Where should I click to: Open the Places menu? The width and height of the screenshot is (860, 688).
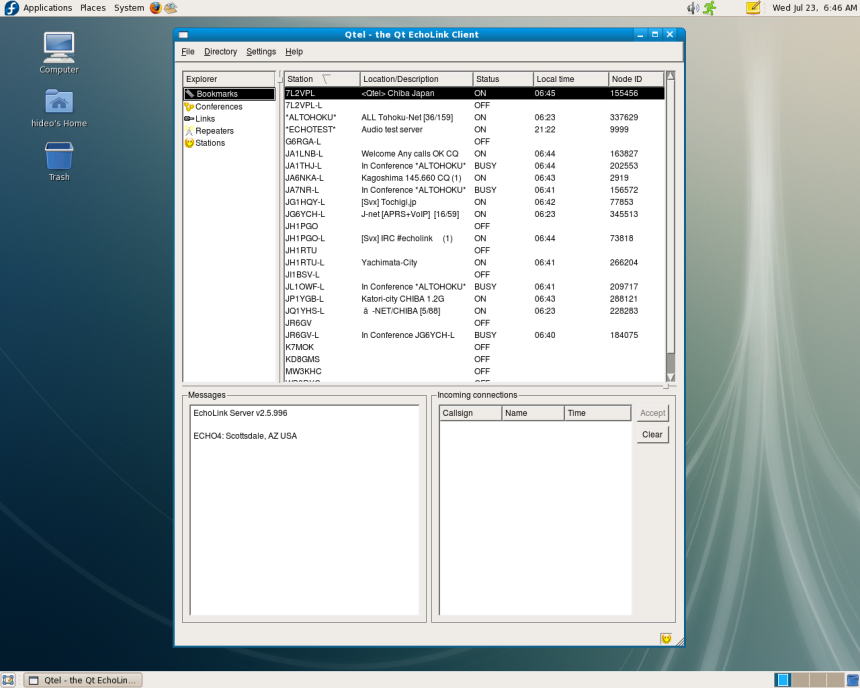(93, 8)
